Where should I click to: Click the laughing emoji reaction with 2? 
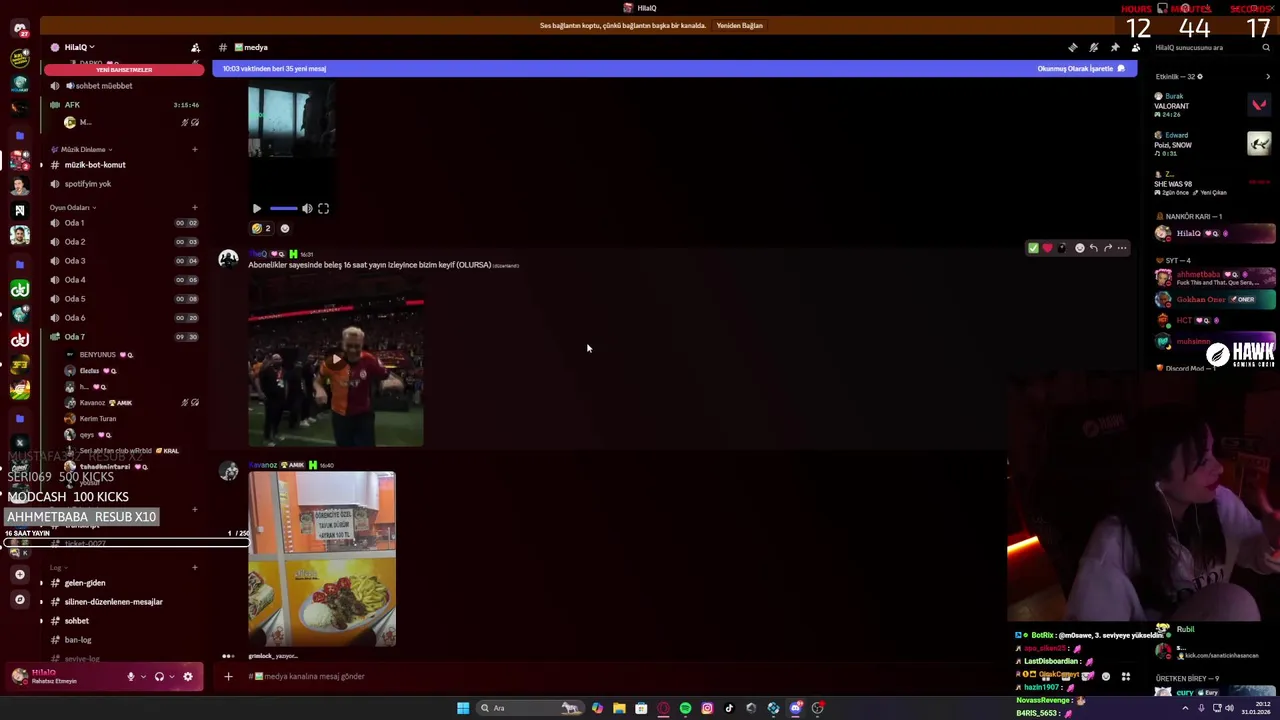261,228
